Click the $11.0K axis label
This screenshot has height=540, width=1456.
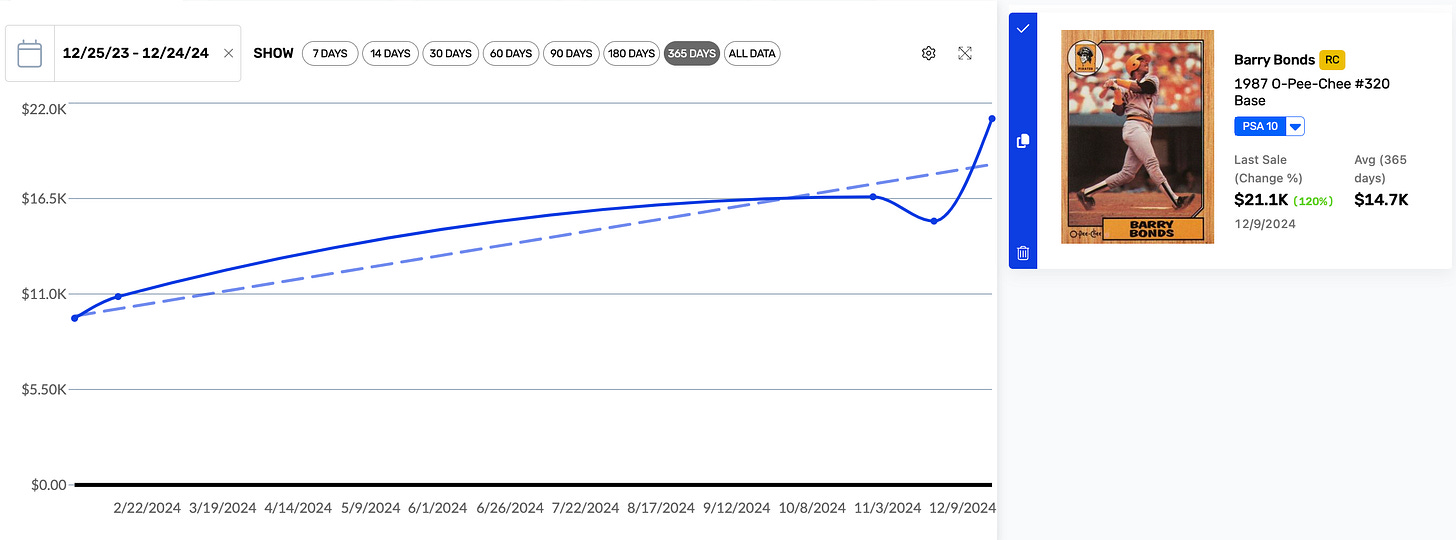pyautogui.click(x=44, y=294)
